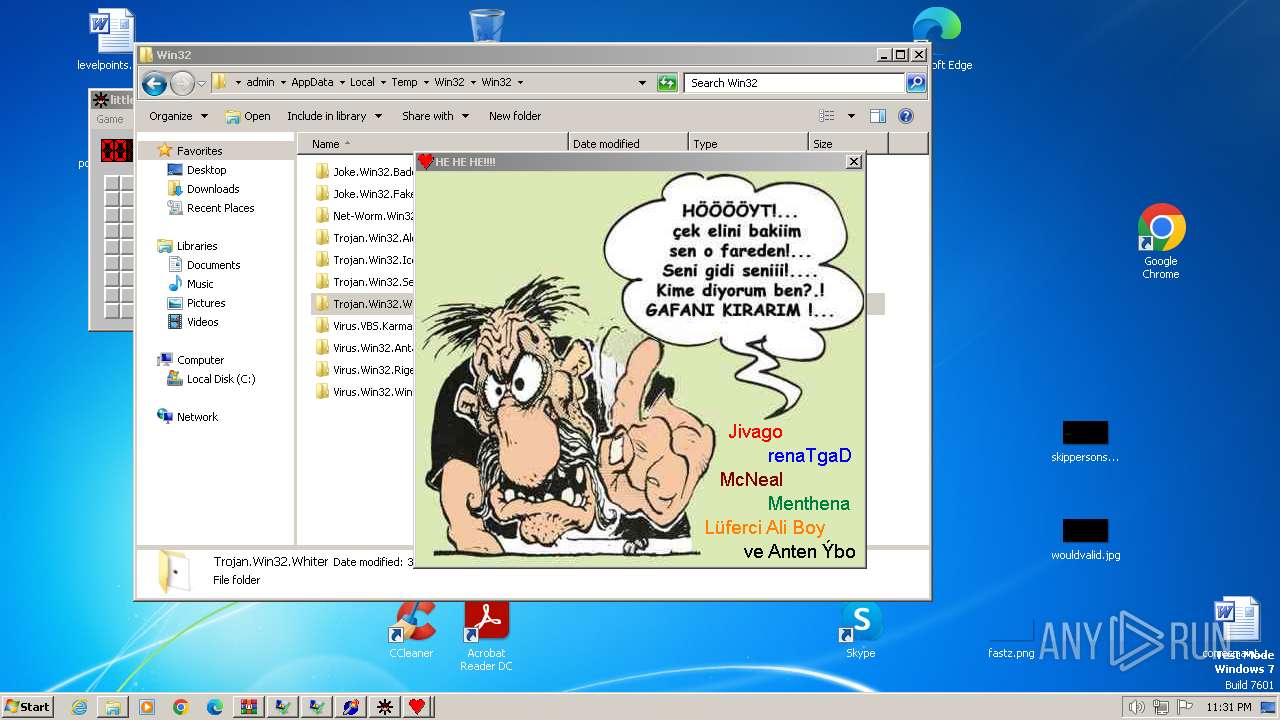Select the Virus.VBS.Karma folder
This screenshot has height=720, width=1280.
364,326
